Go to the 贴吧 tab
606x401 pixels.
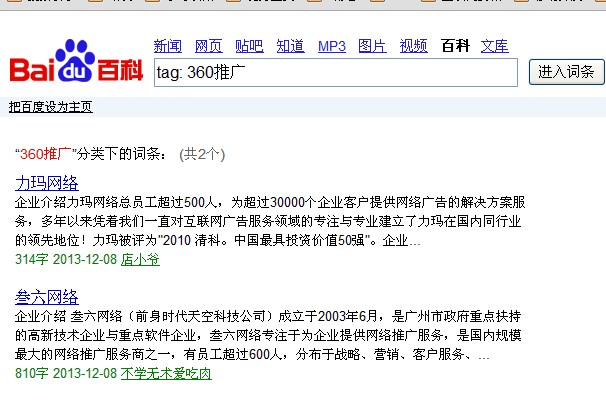click(250, 46)
